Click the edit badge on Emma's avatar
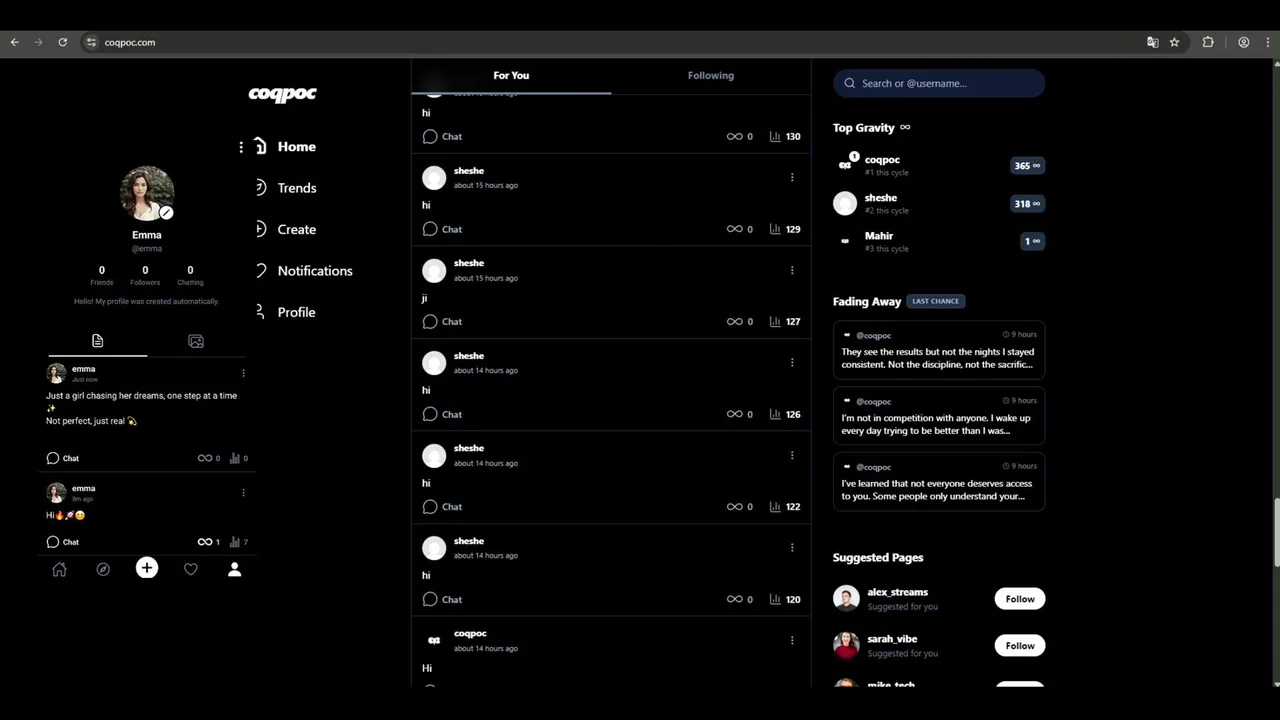1280x720 pixels. (x=167, y=212)
